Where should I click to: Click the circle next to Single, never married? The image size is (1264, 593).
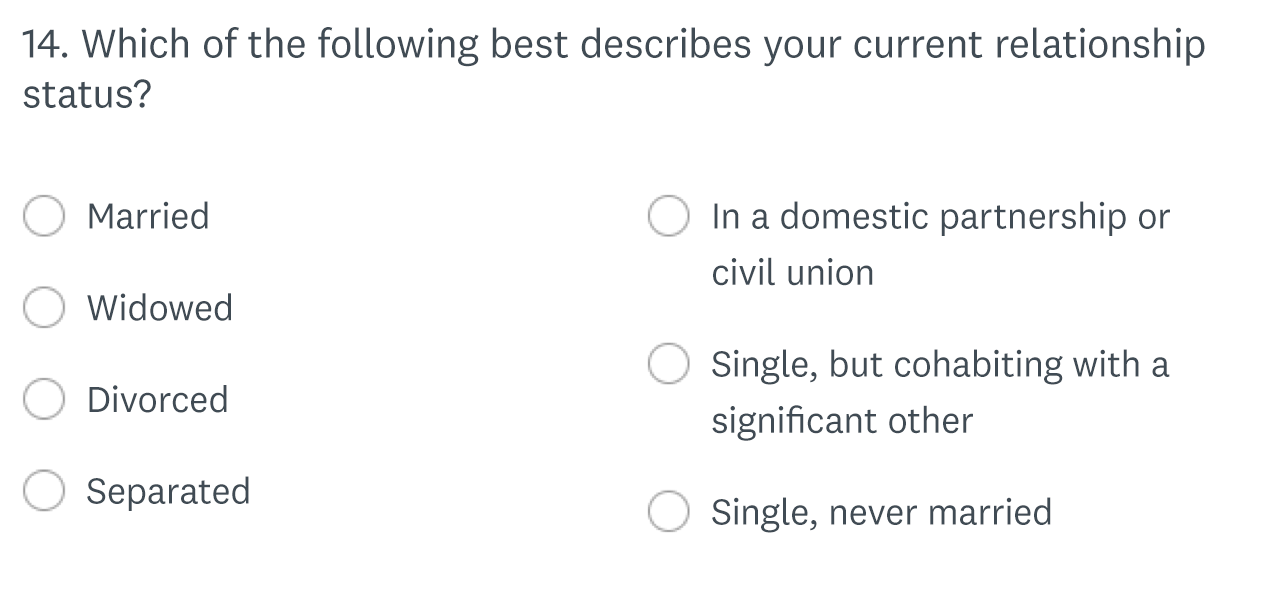pyautogui.click(x=668, y=512)
